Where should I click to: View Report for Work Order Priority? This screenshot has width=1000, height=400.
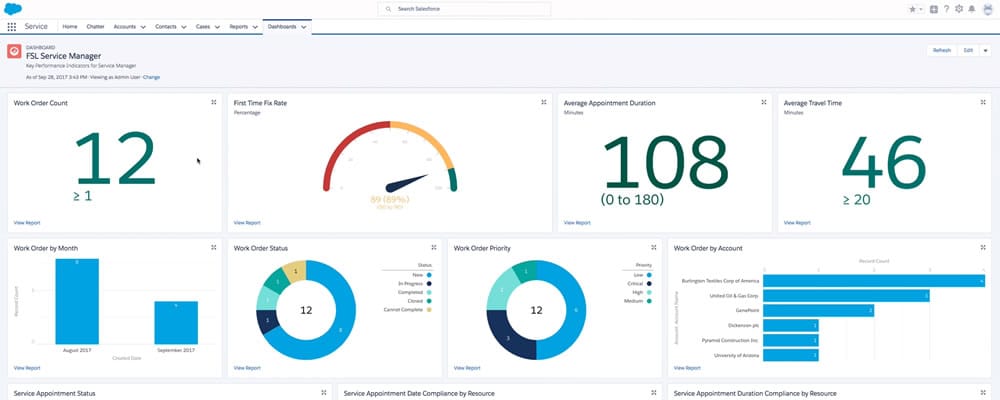pyautogui.click(x=467, y=368)
